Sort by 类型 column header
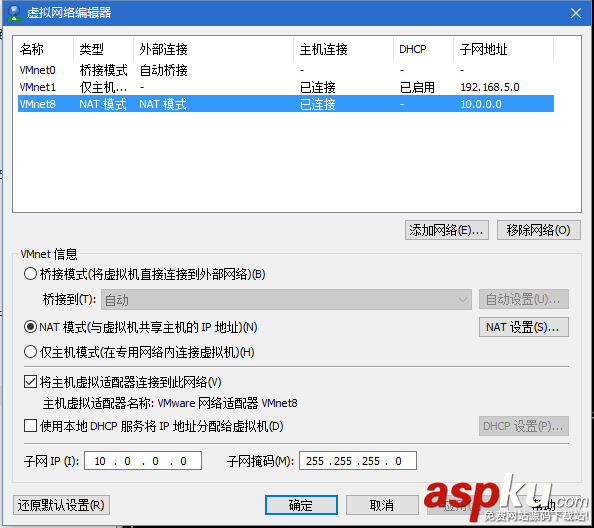The width and height of the screenshot is (594, 528). (x=103, y=49)
